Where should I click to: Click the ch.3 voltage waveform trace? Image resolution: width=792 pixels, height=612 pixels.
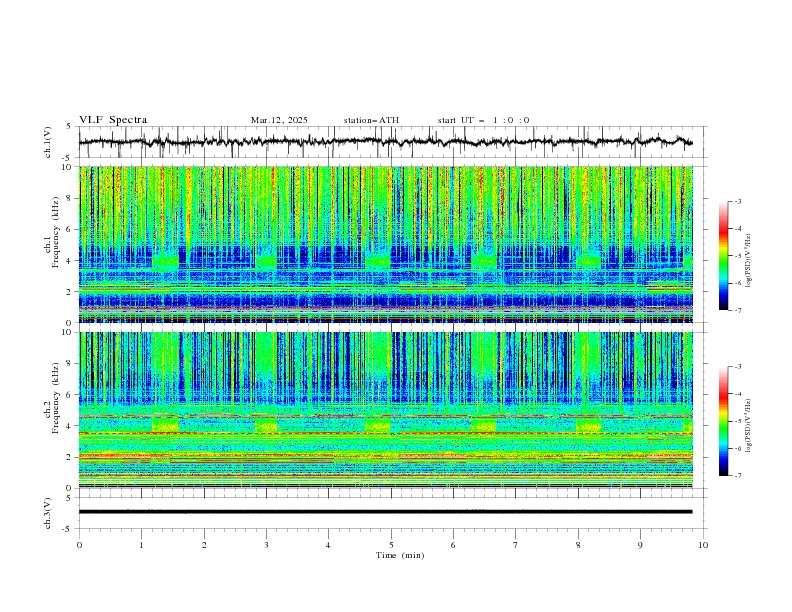[x=386, y=512]
